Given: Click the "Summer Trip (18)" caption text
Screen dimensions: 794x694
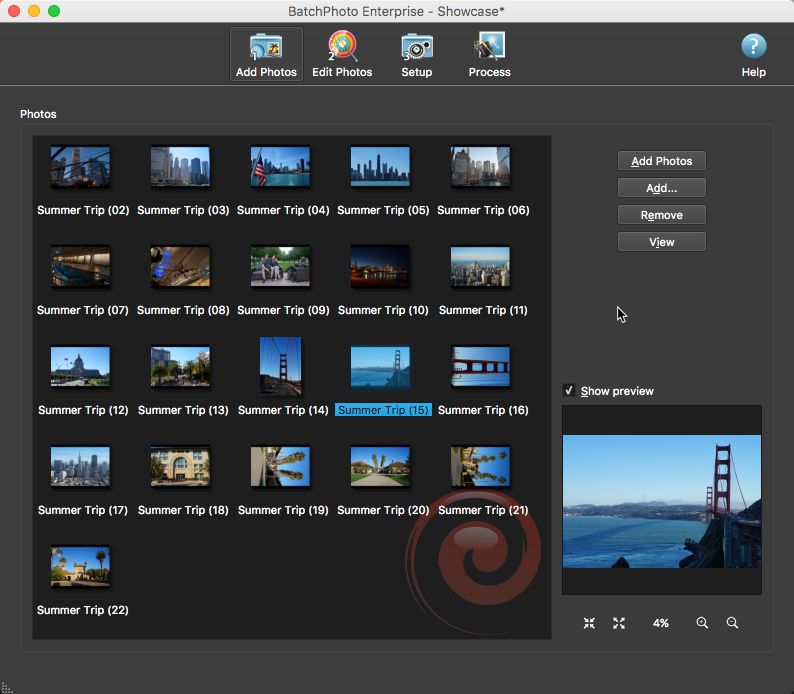Looking at the screenshot, I should (x=183, y=510).
